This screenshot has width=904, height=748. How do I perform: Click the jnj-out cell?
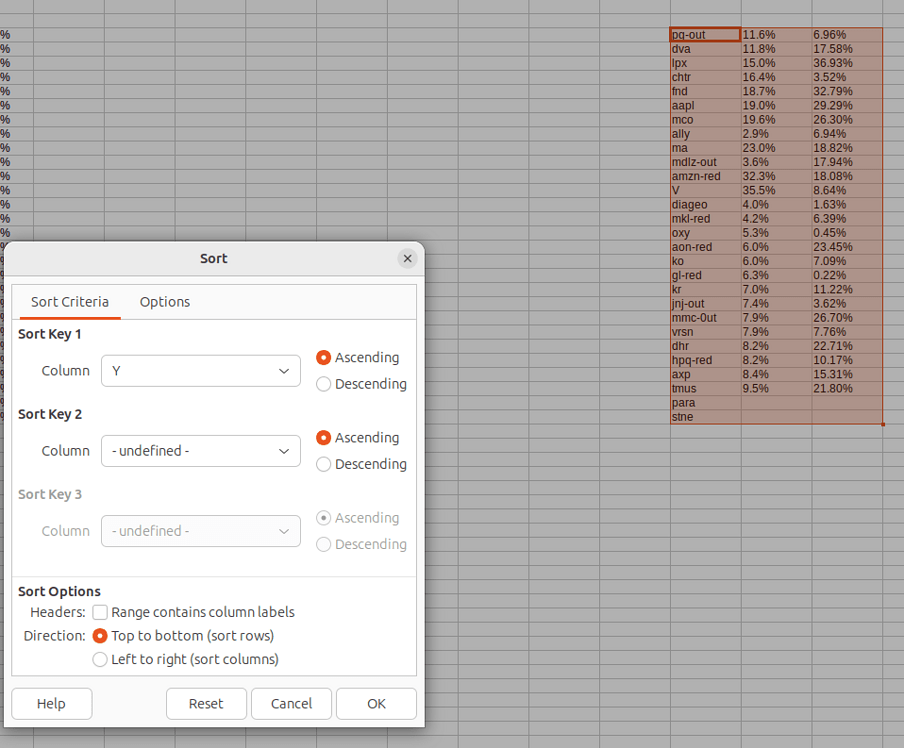[x=706, y=303]
